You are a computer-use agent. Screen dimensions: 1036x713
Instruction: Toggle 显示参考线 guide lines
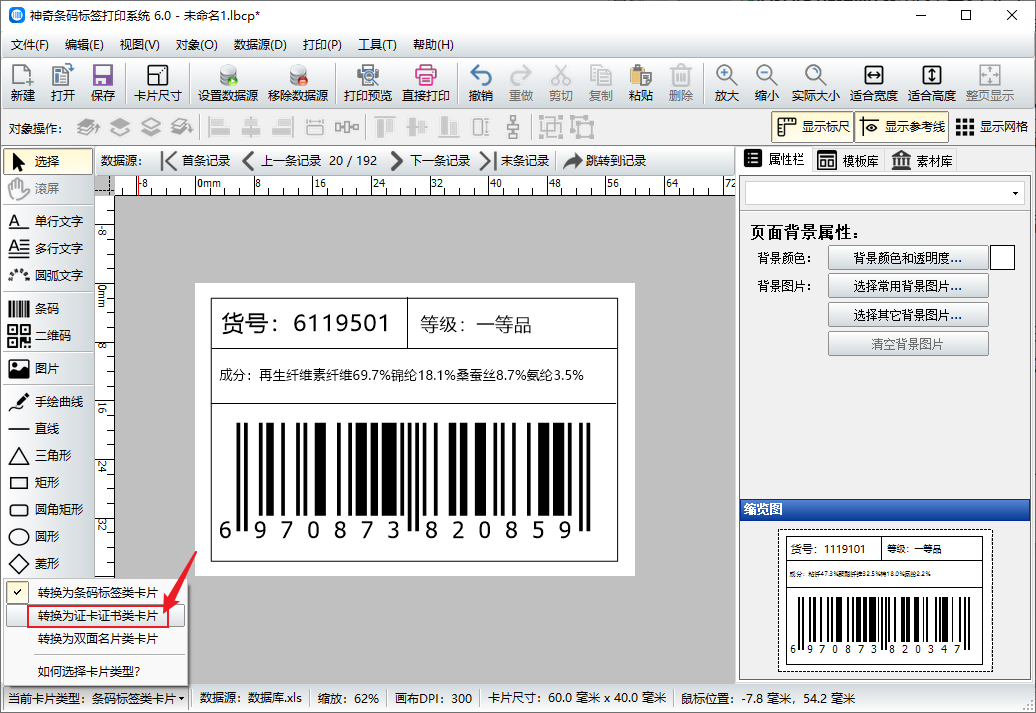click(902, 126)
